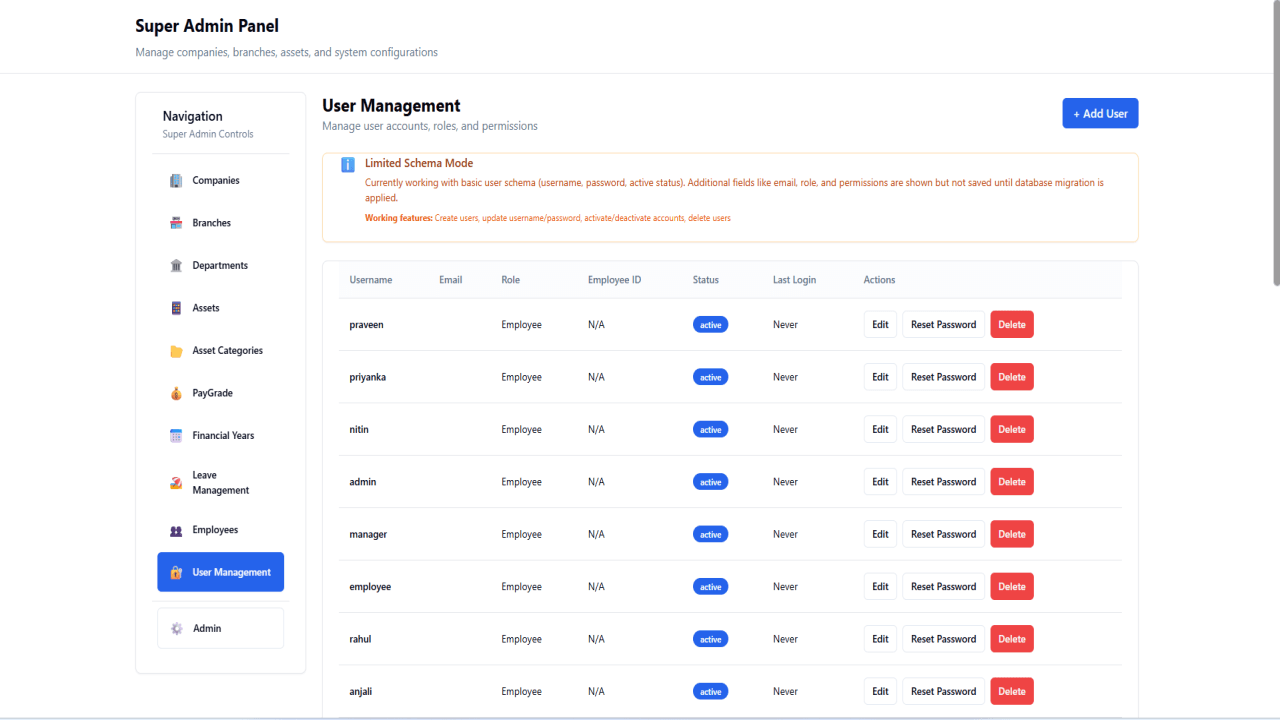Go to Branches in navigation

point(220,223)
